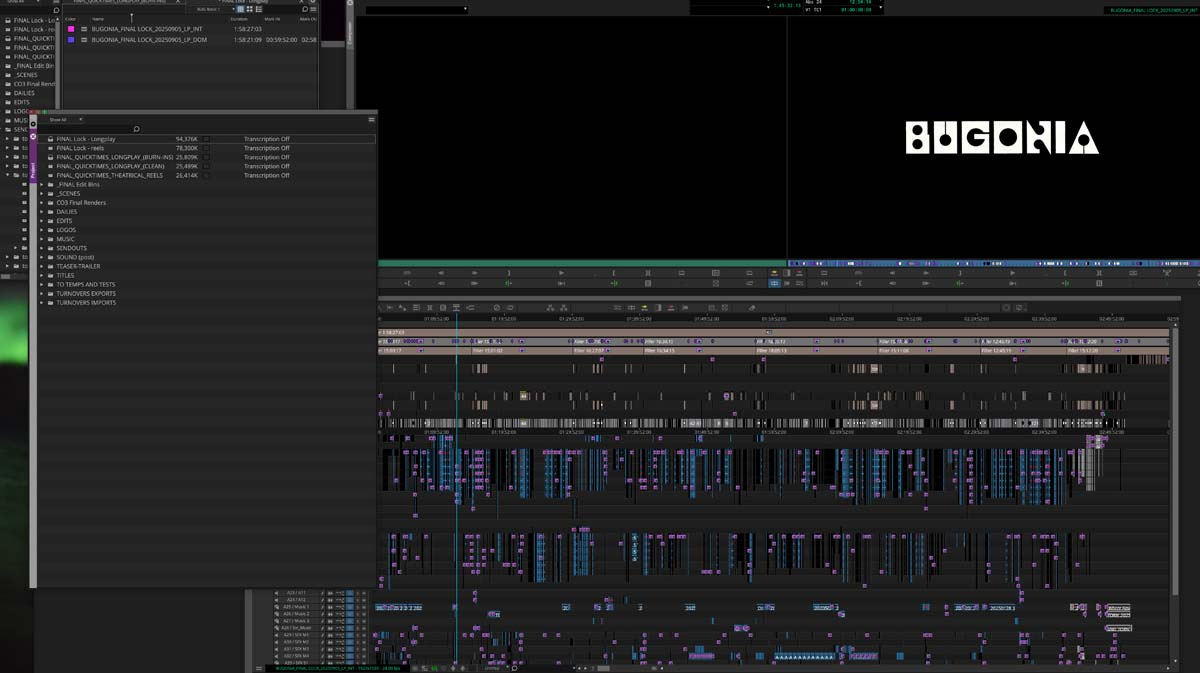Click the sequence icon beside BUGONIA_FINAL LOCK_20250905_LP_DOM

click(x=84, y=40)
